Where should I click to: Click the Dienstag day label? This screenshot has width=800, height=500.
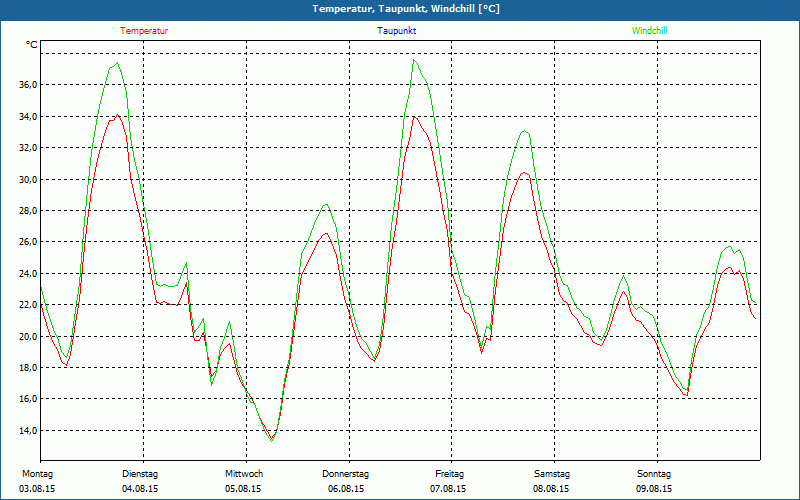(x=140, y=474)
